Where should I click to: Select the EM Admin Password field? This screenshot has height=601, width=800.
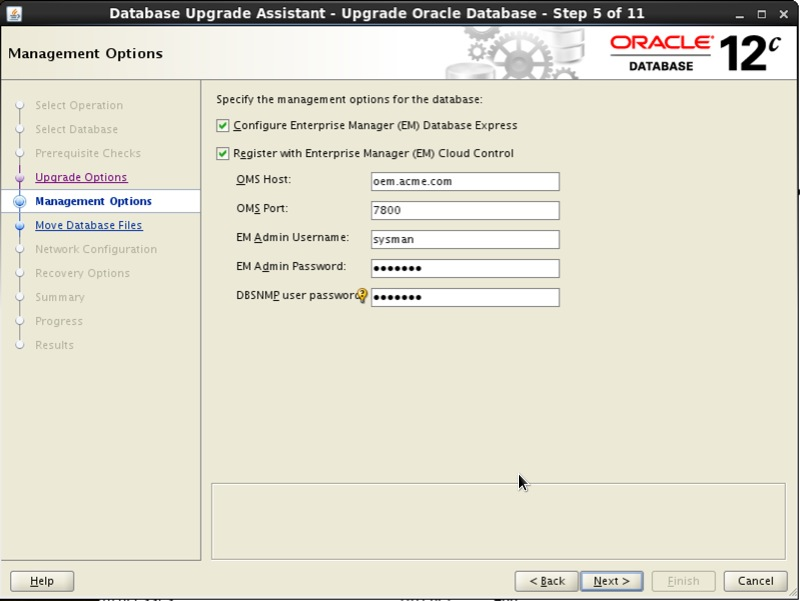point(465,268)
